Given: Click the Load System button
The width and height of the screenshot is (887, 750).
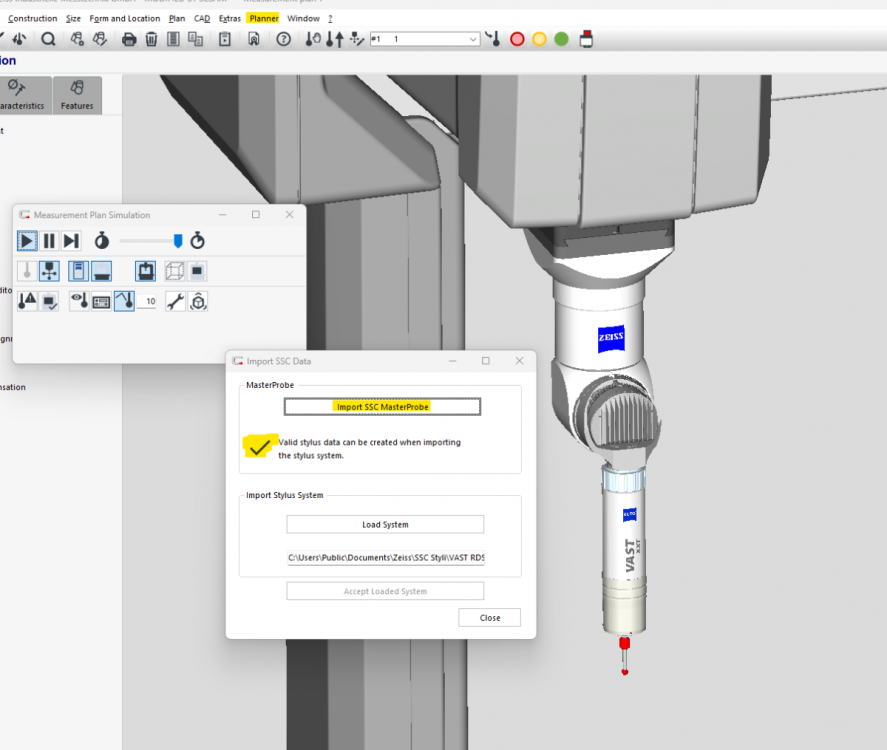Looking at the screenshot, I should (x=385, y=524).
